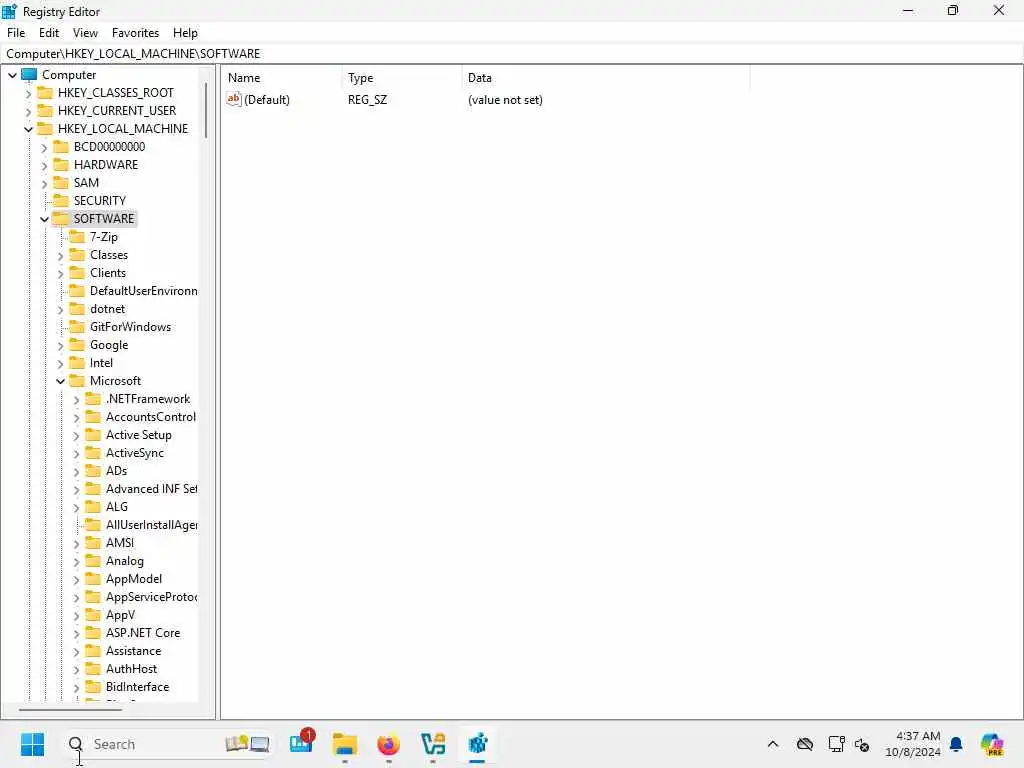Select the ALG key
This screenshot has width=1024, height=768.
[x=117, y=507]
